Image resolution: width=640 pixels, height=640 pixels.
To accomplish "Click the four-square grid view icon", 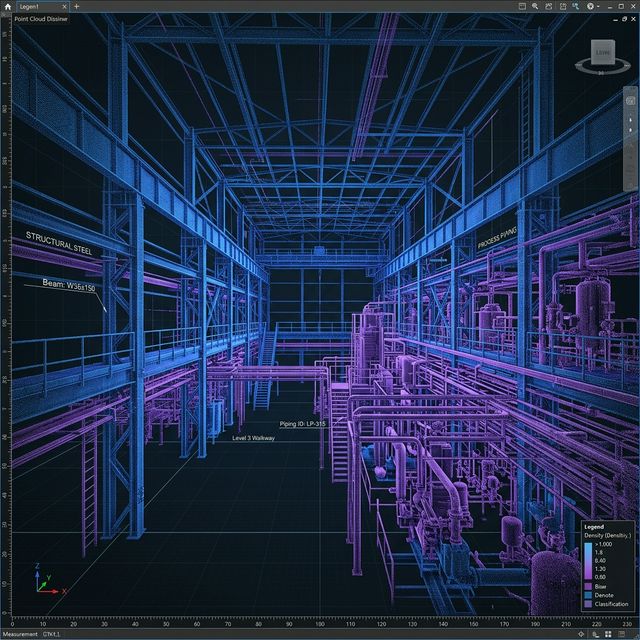I will (608, 634).
